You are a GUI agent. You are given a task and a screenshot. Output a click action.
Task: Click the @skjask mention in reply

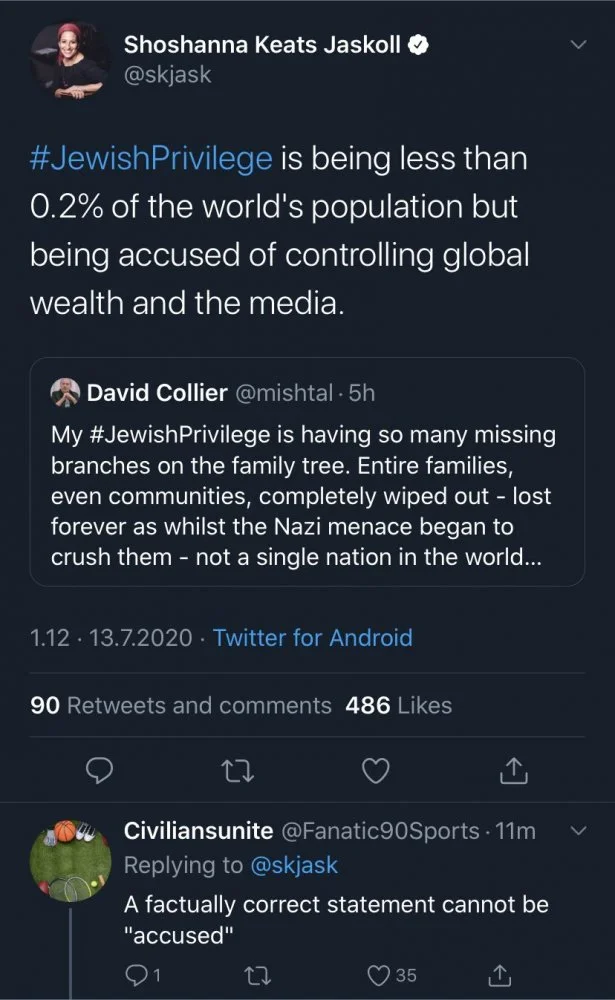292,865
